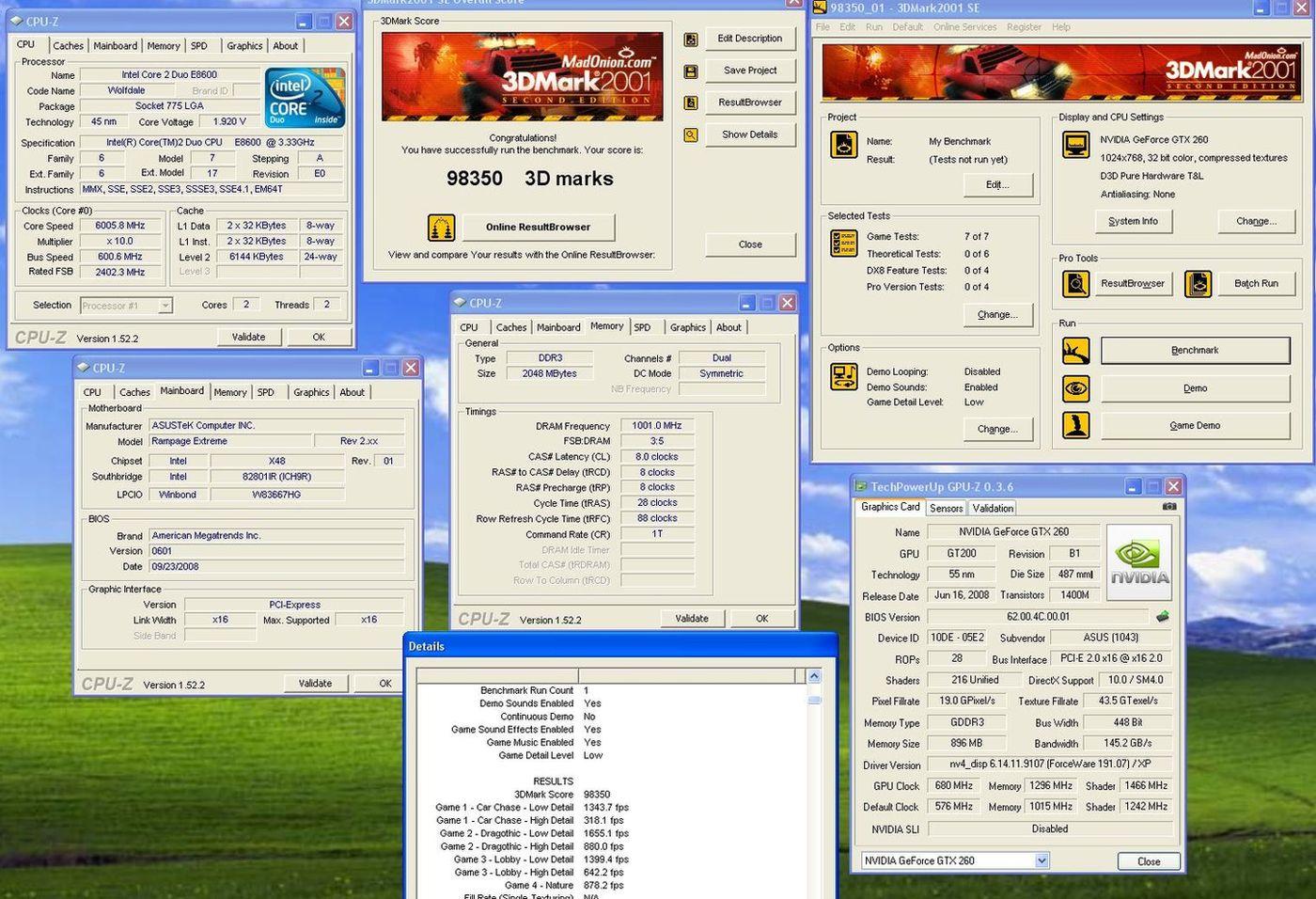Viewport: 1316px width, 899px height.
Task: Click the Model field Rampage Extreme
Action: tap(229, 441)
